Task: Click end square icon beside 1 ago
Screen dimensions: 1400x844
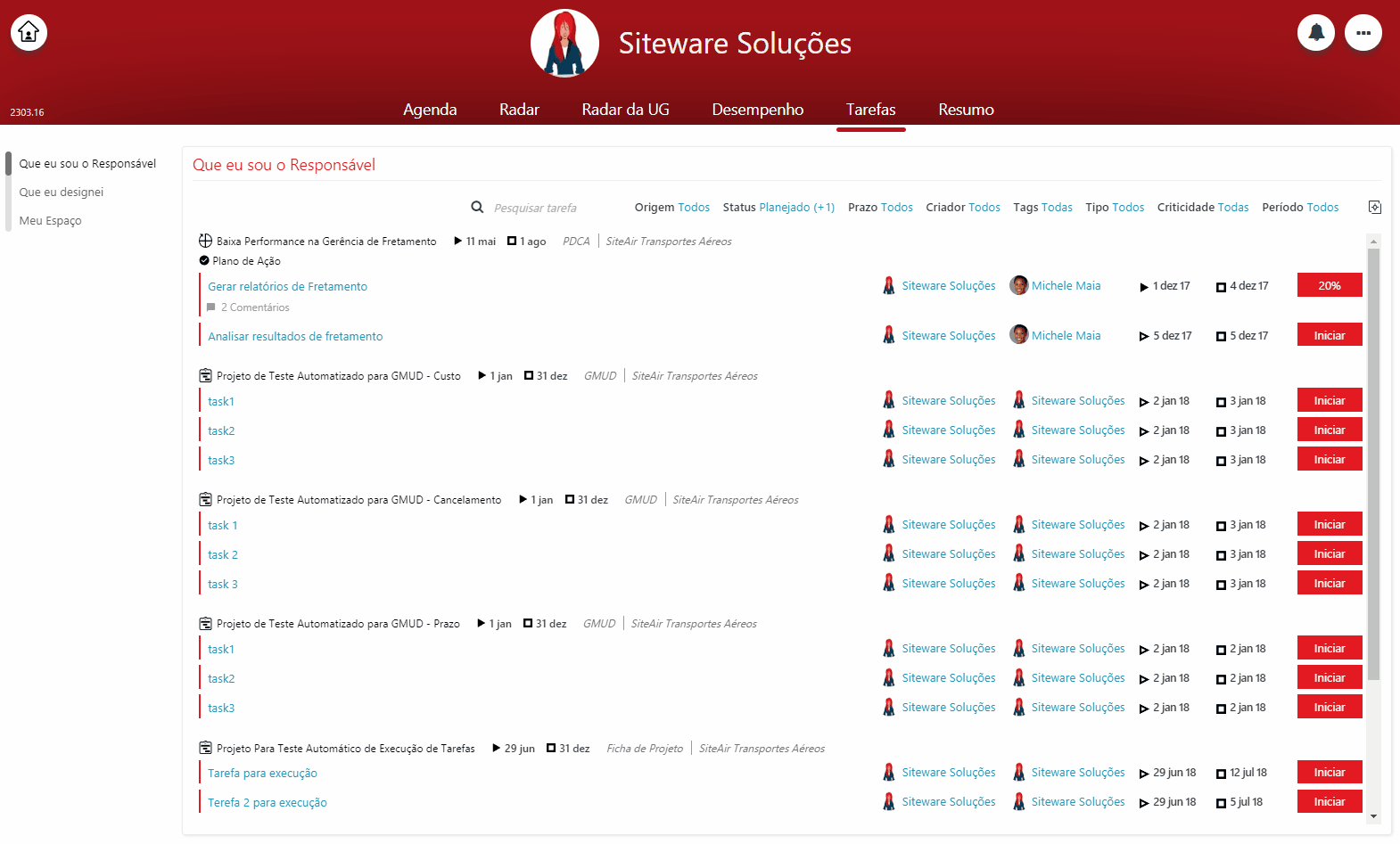Action: point(512,242)
